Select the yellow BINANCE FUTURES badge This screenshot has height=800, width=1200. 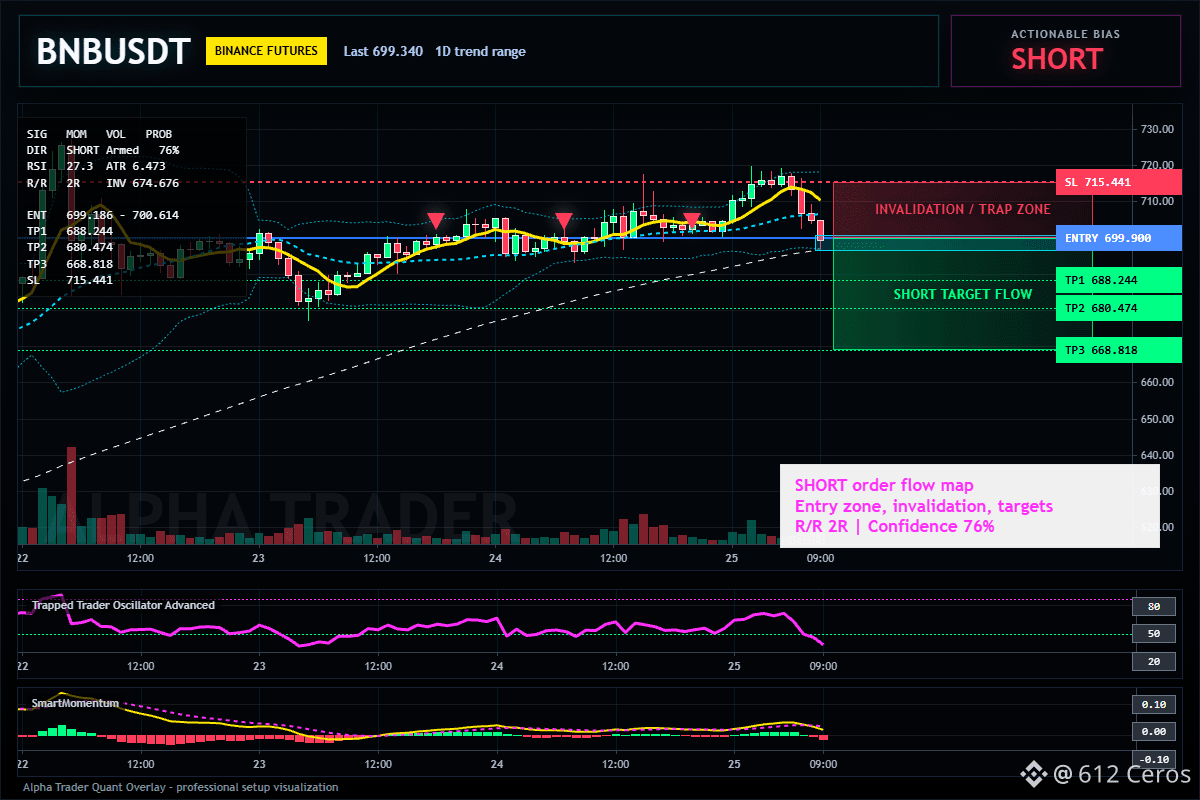[267, 51]
